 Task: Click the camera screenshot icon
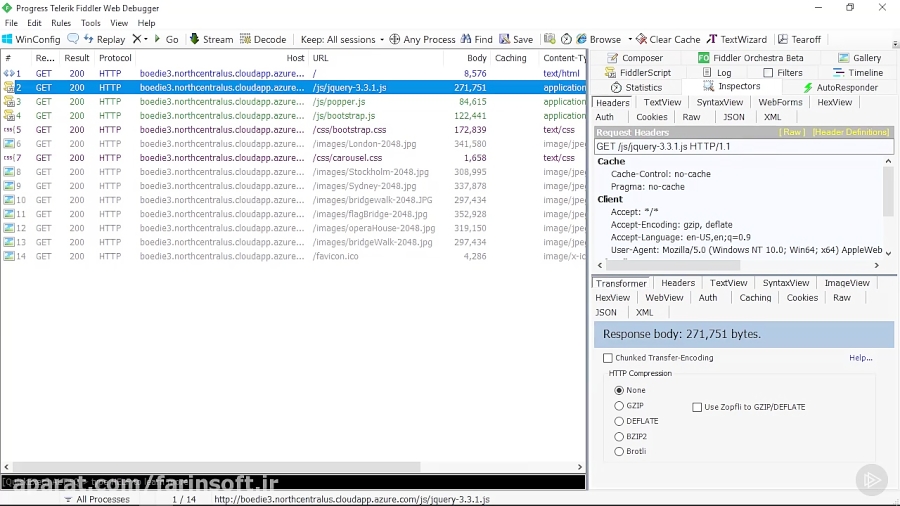[549, 39]
